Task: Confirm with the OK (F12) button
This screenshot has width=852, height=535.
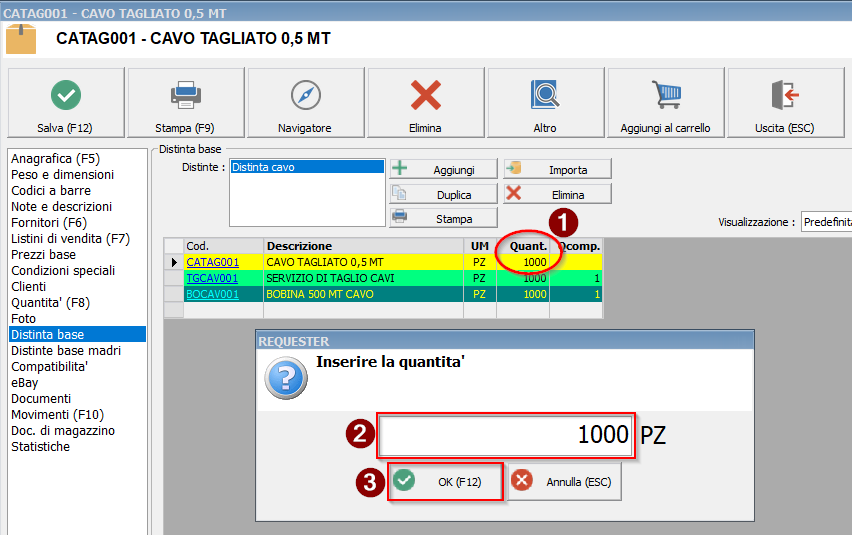Action: (x=445, y=482)
